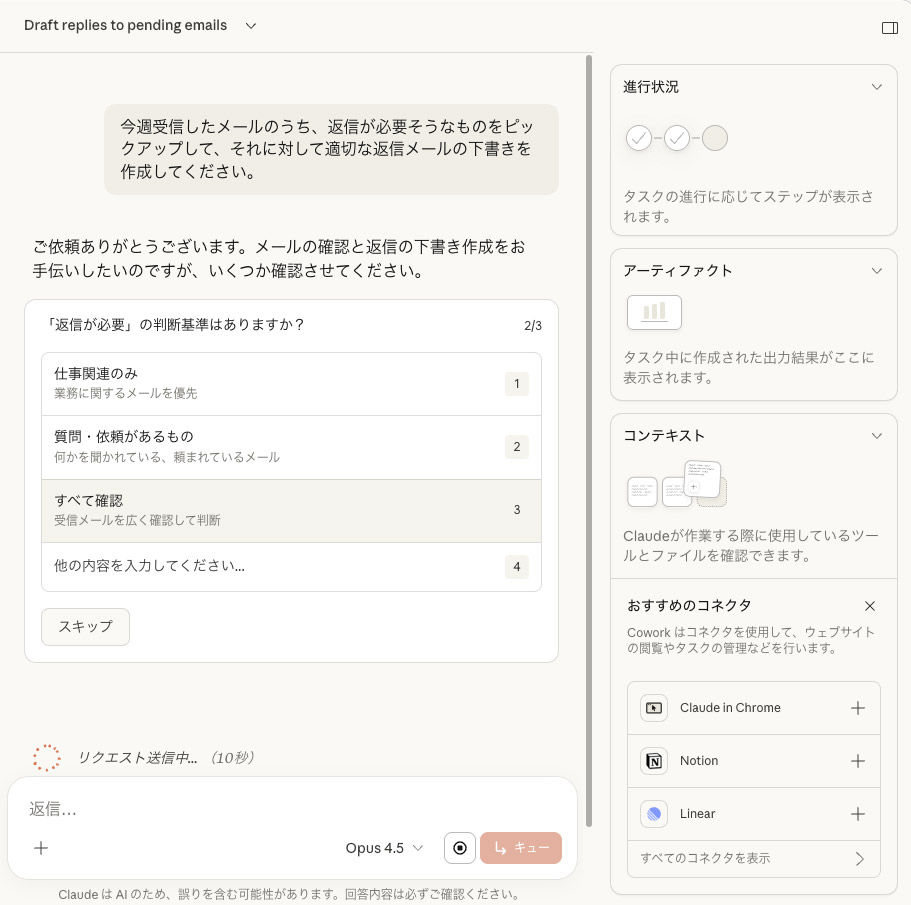Click the Claude in Chrome connector icon
This screenshot has width=911, height=905.
point(654,708)
